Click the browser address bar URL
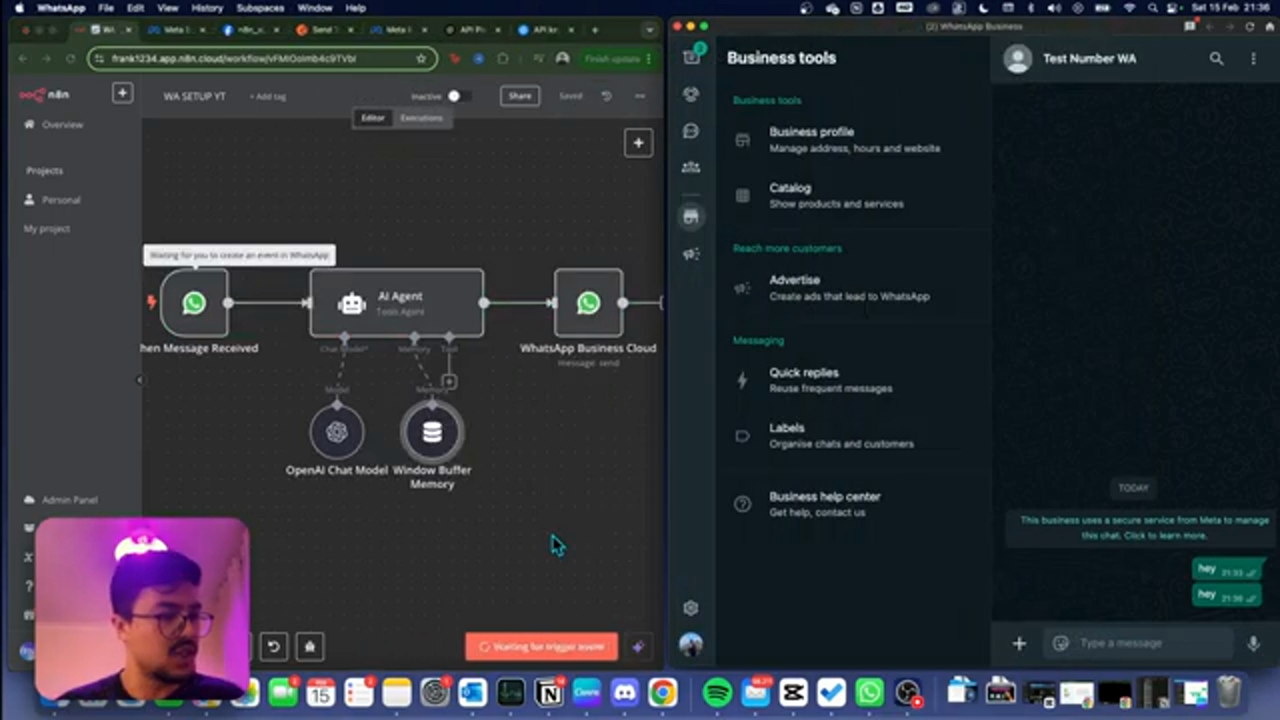 [x=234, y=59]
